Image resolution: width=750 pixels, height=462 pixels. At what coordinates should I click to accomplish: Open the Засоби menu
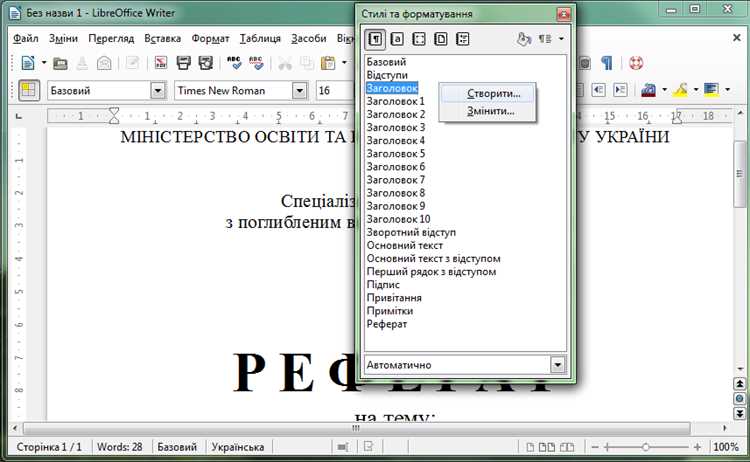309,38
